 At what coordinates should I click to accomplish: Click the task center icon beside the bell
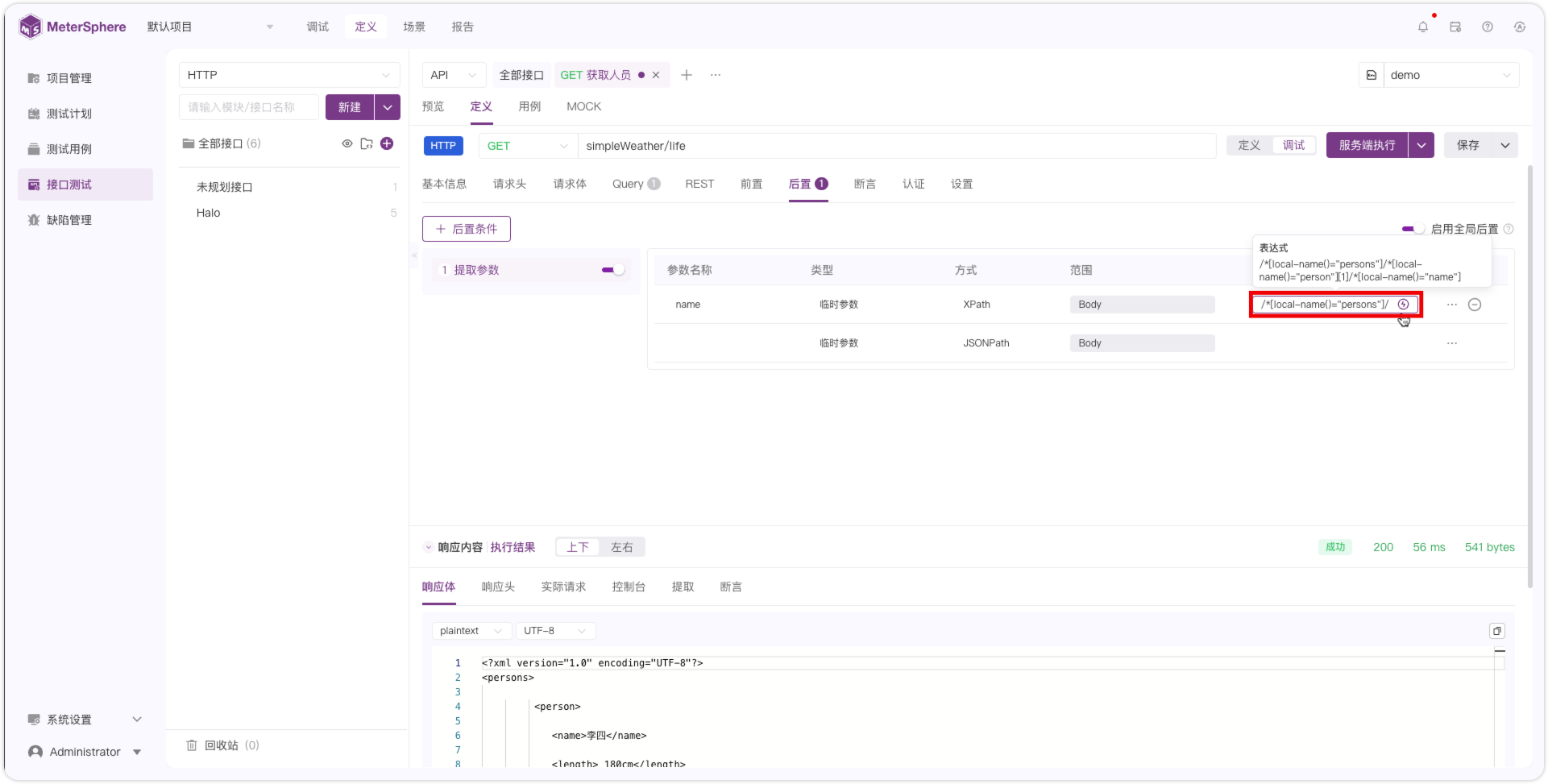(1455, 27)
